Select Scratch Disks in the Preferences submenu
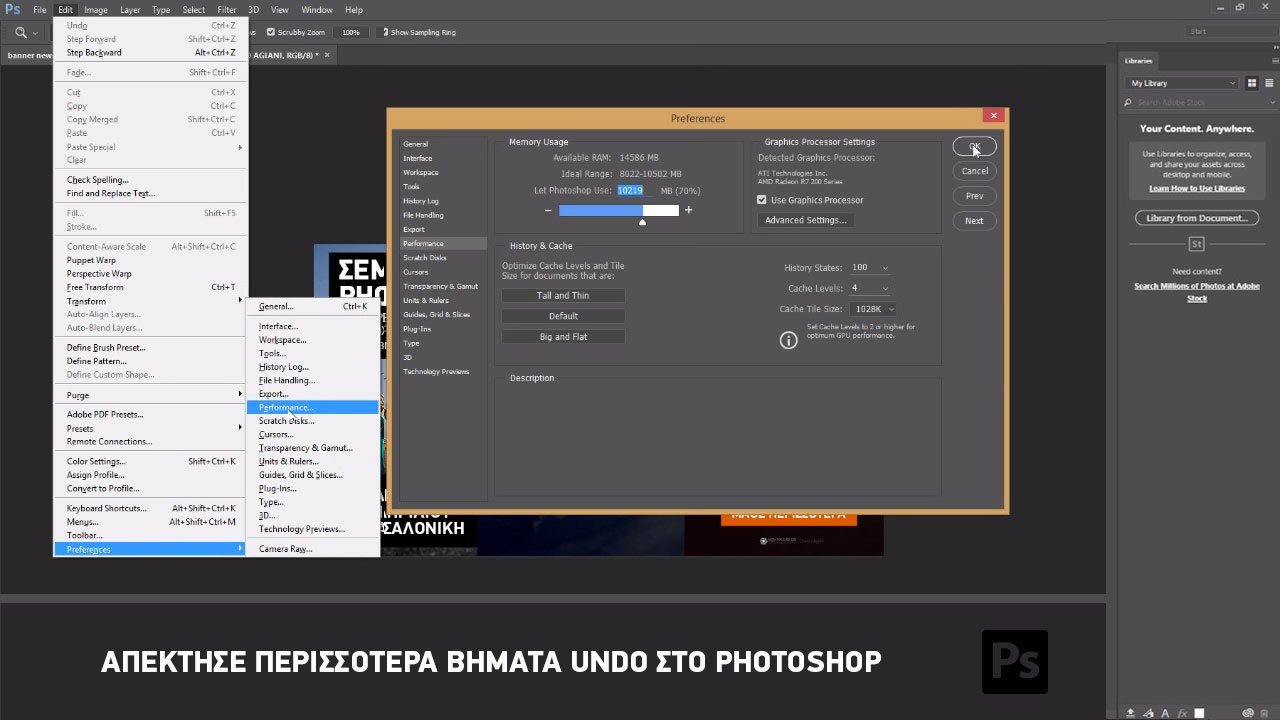This screenshot has width=1280, height=720. [286, 421]
